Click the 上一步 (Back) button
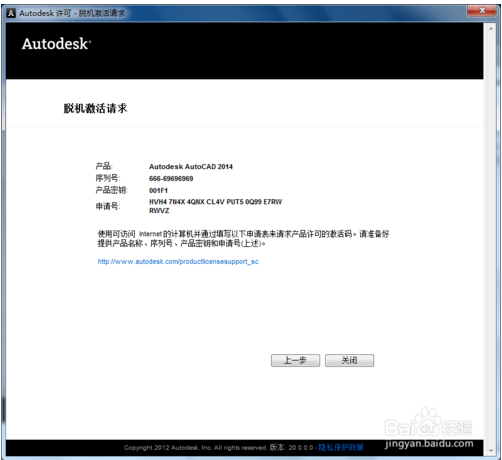 (295, 360)
